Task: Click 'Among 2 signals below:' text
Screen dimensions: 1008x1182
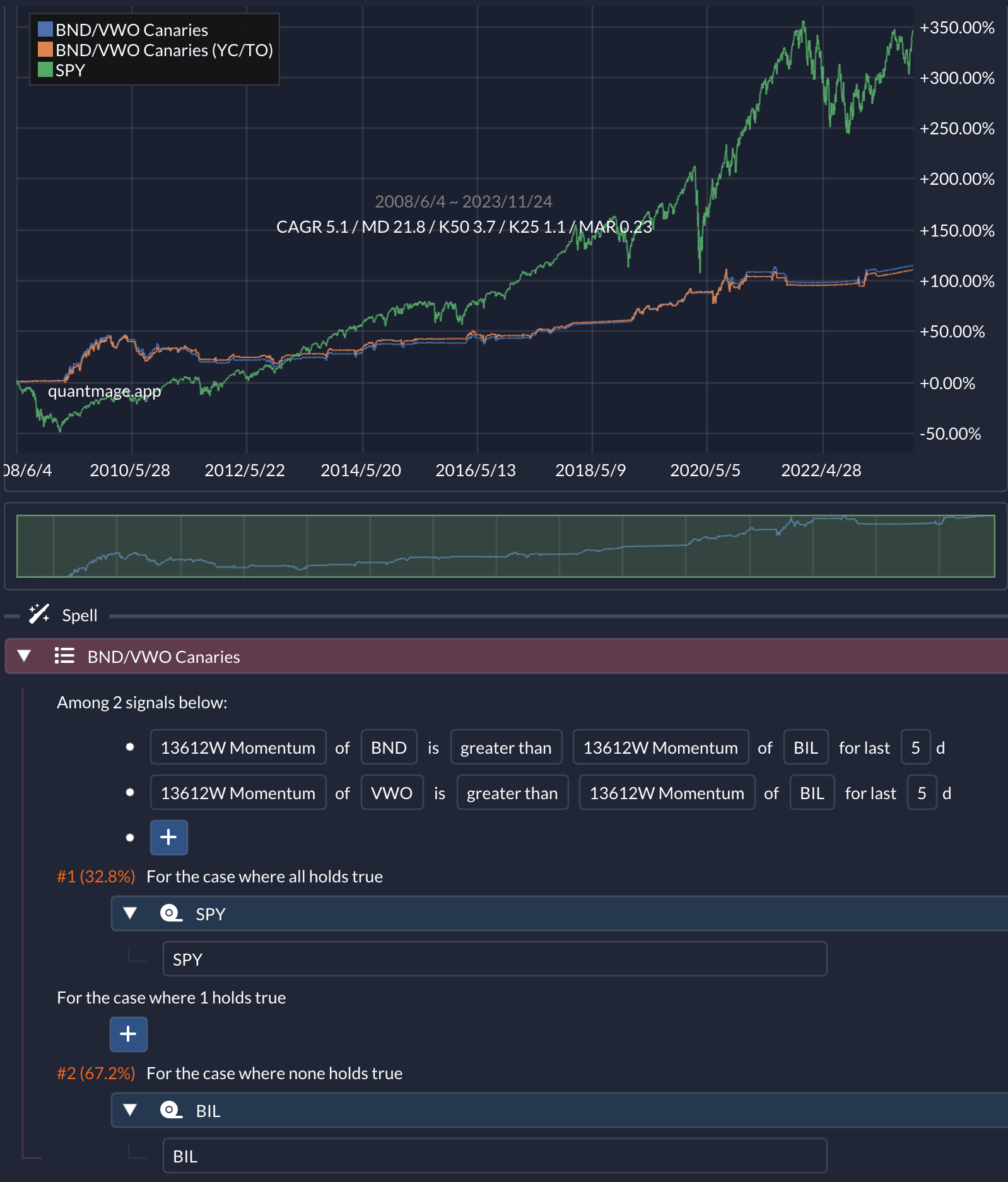Action: point(142,702)
